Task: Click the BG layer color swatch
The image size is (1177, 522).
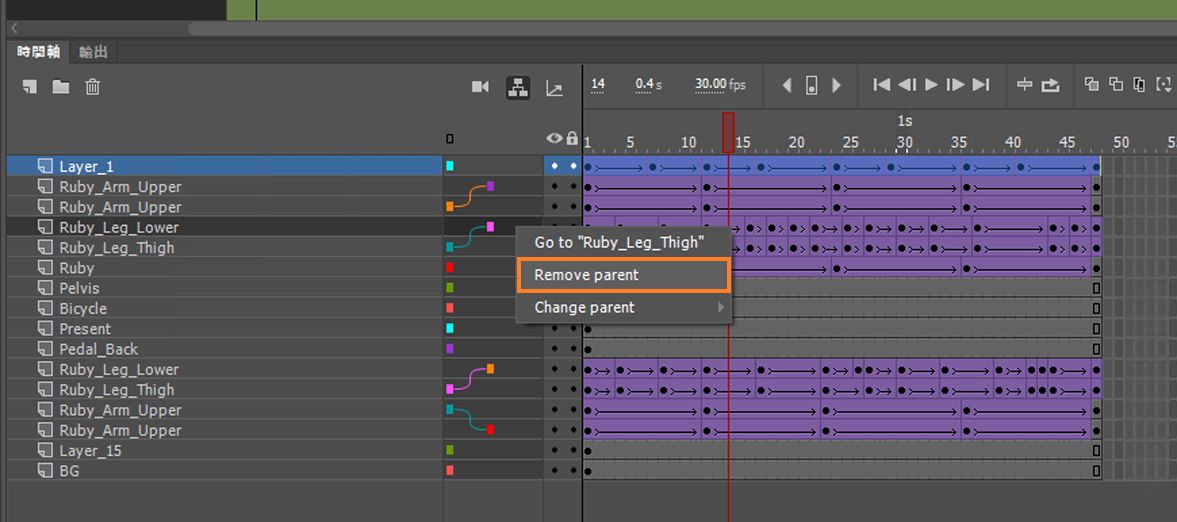Action: pyautogui.click(x=450, y=470)
